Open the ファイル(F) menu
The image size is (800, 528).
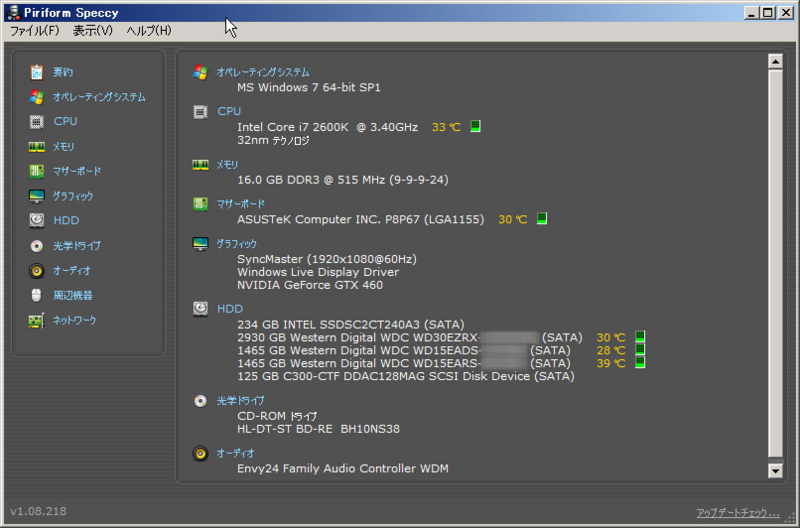pyautogui.click(x=35, y=31)
